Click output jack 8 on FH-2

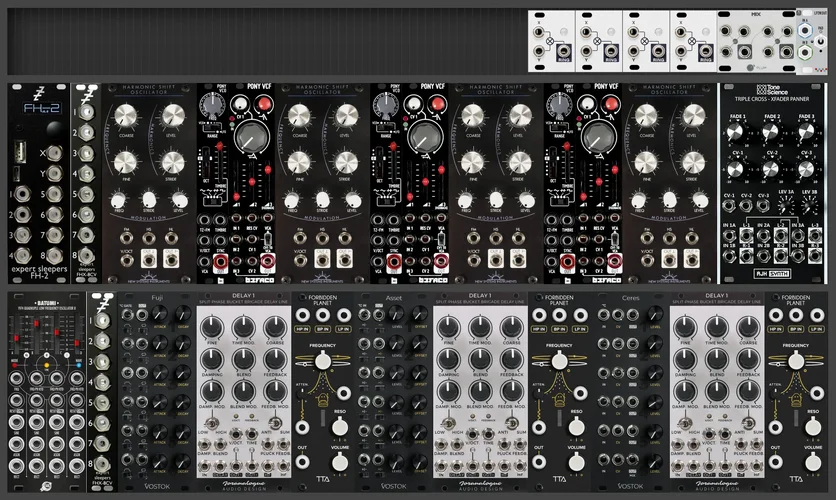click(54, 256)
